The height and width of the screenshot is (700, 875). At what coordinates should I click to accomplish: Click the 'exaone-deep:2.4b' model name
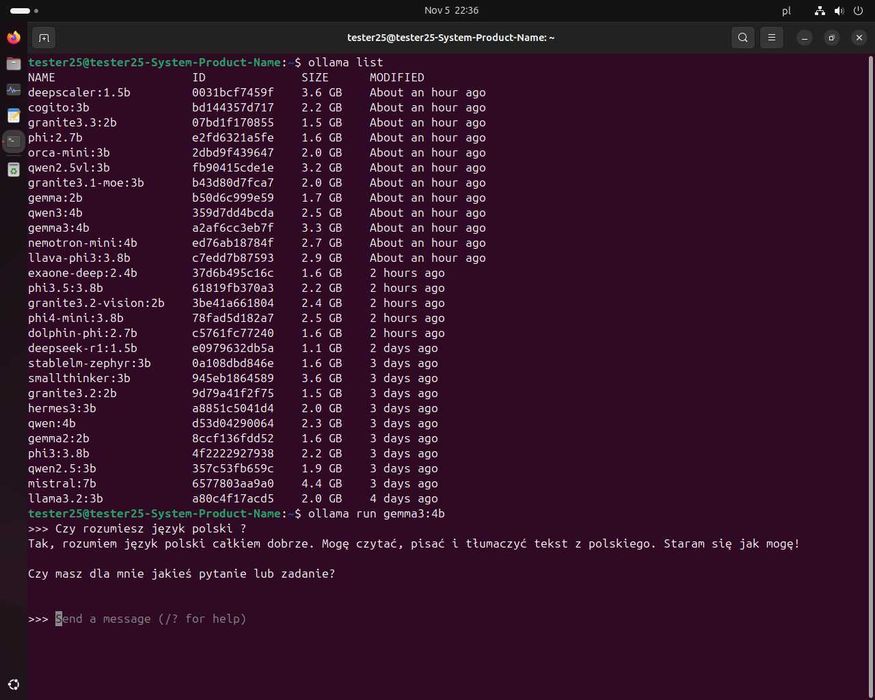(x=83, y=274)
